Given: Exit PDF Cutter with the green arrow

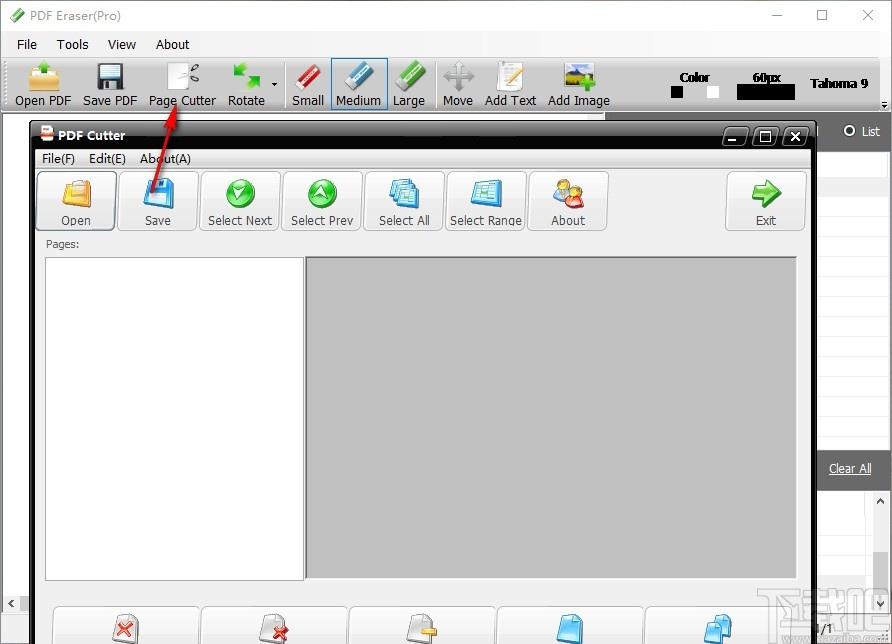Looking at the screenshot, I should pos(766,201).
